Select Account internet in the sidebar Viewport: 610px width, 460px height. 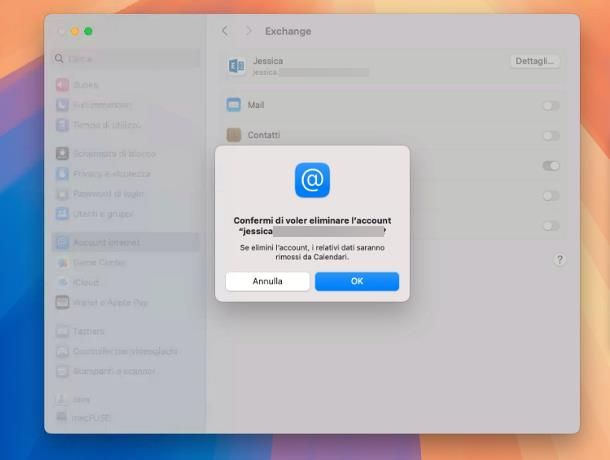(125, 242)
